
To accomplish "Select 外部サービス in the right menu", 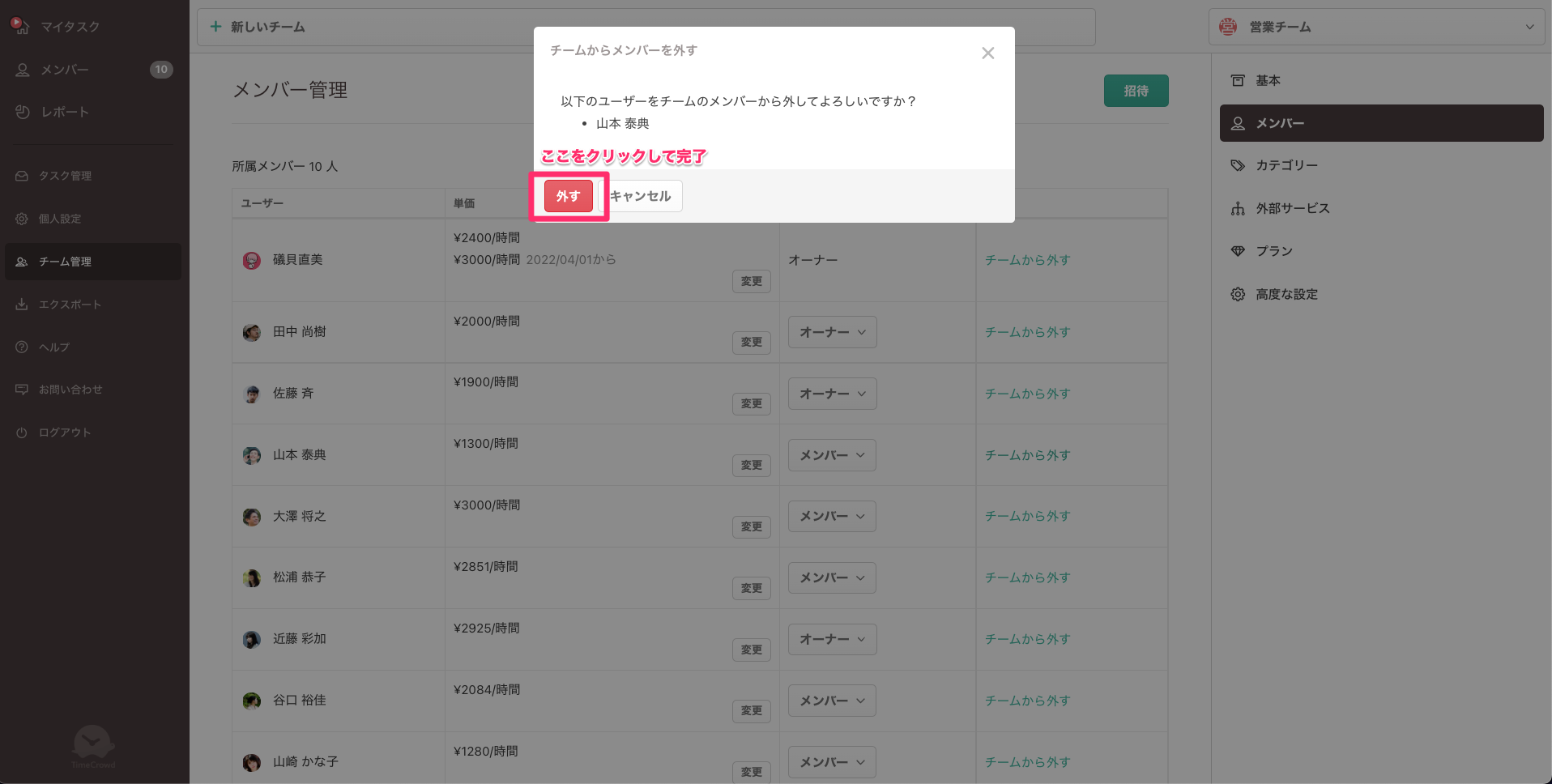I will (x=1292, y=208).
